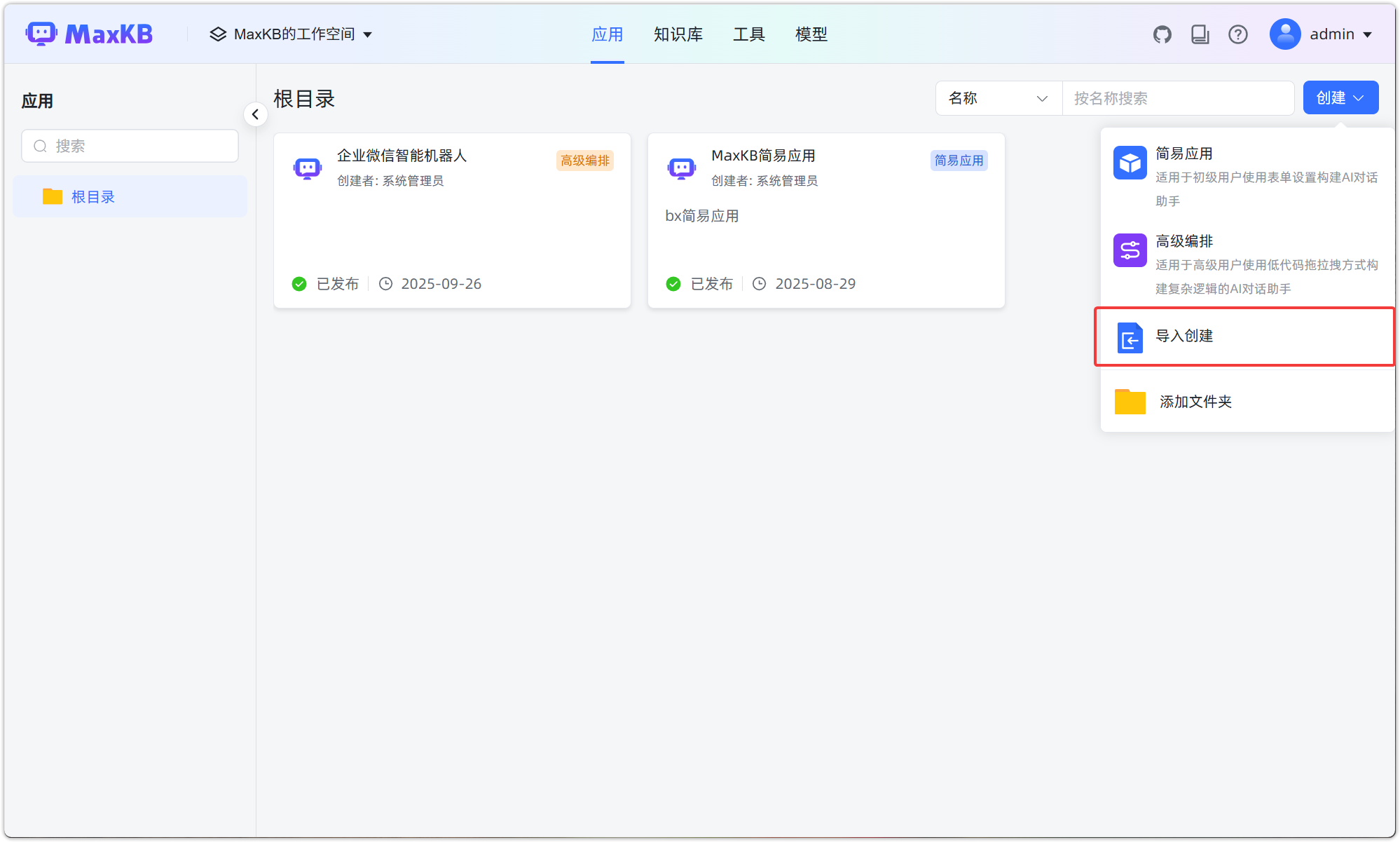Open the GitHub icon in the header
1400x842 pixels.
pos(1162,34)
